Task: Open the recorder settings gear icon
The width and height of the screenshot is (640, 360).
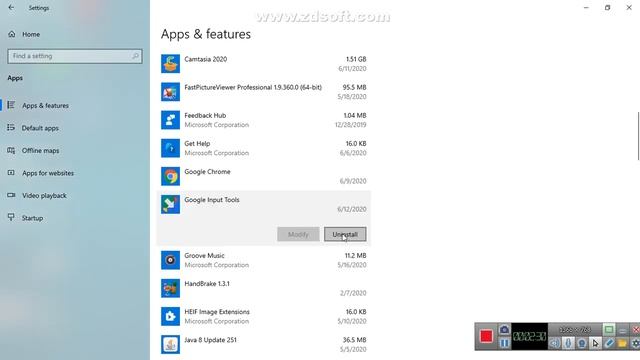Action: [x=635, y=343]
